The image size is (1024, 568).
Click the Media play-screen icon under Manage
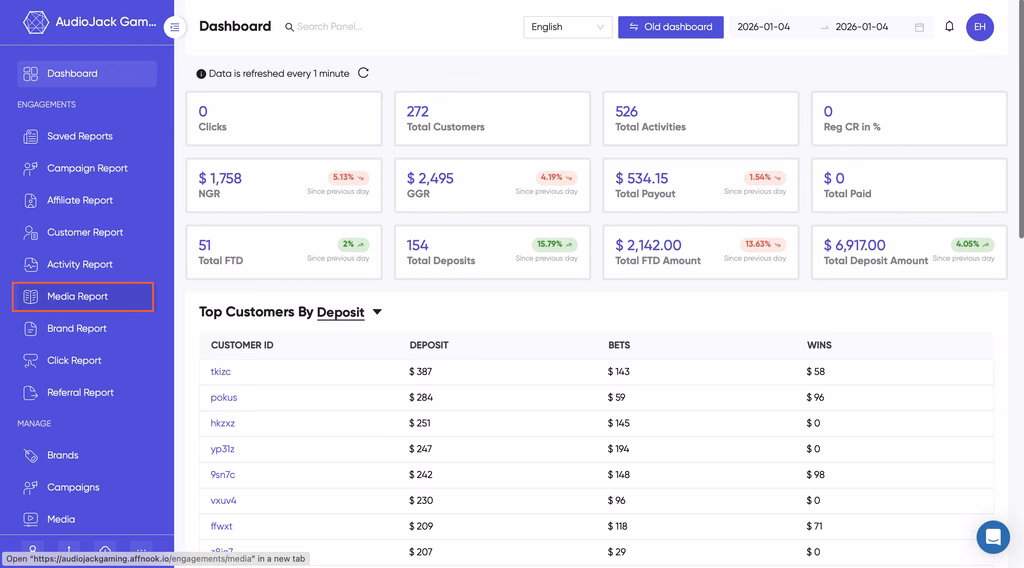31,519
